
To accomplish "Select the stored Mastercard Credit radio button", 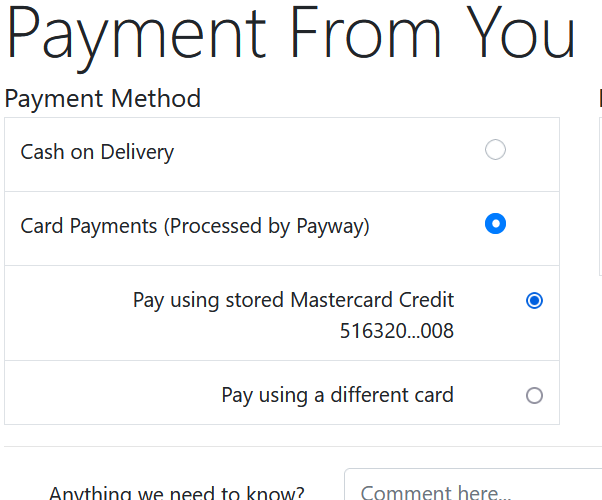I will 534,300.
